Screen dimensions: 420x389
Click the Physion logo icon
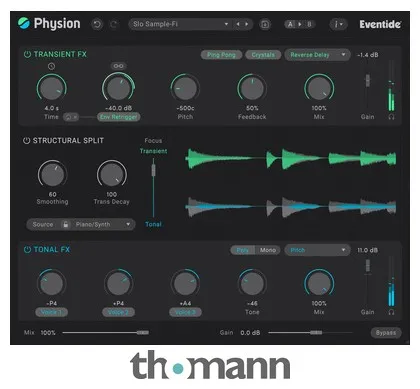click(24, 23)
